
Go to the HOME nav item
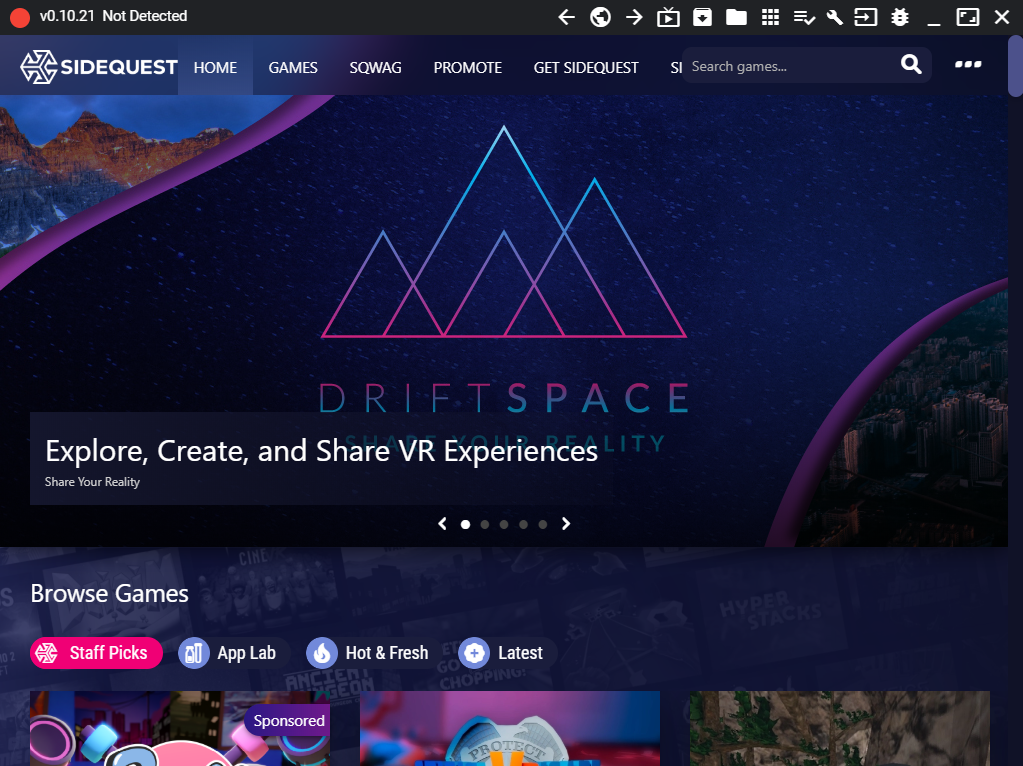pyautogui.click(x=215, y=67)
